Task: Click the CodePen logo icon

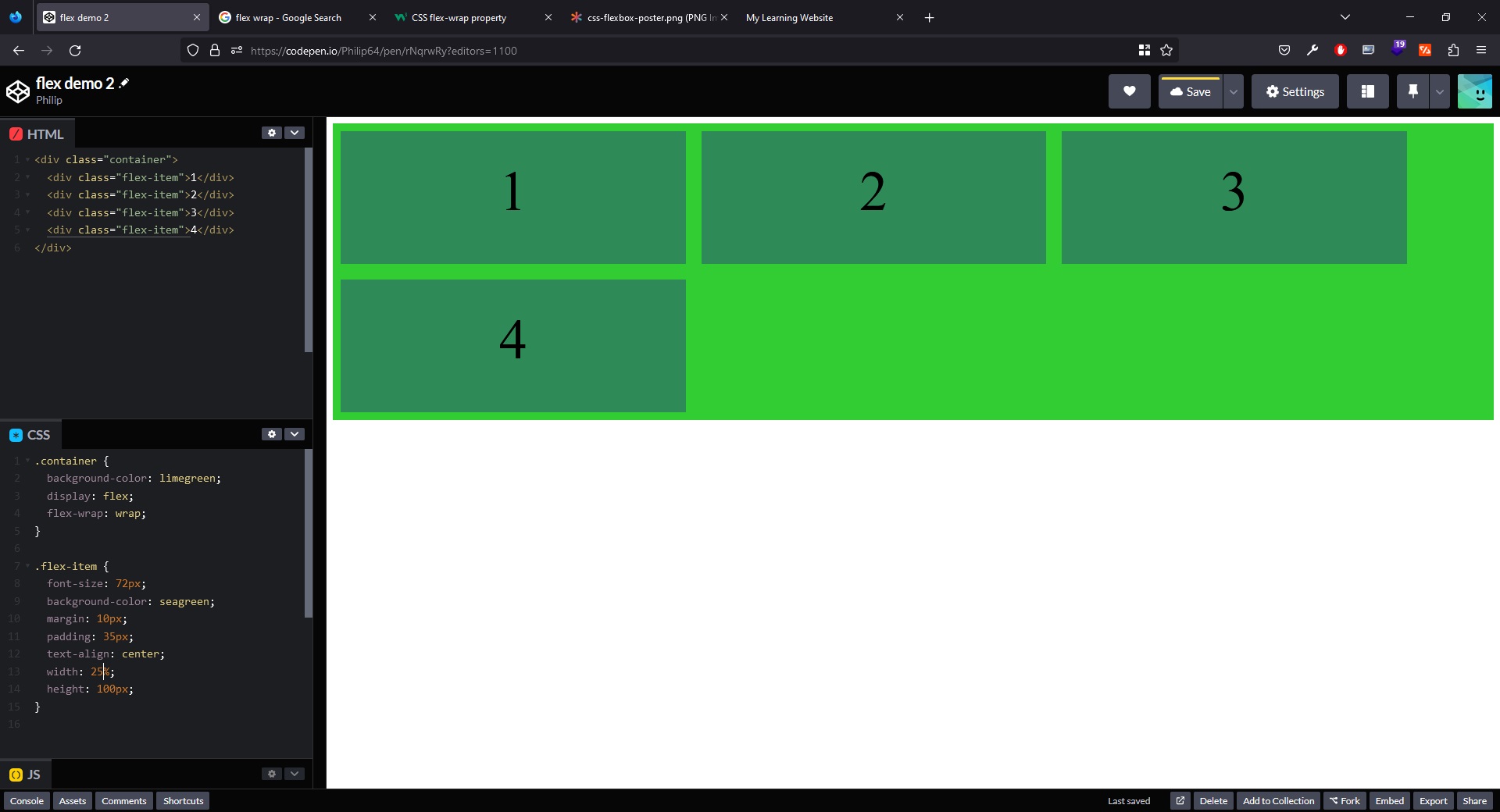Action: (x=18, y=91)
